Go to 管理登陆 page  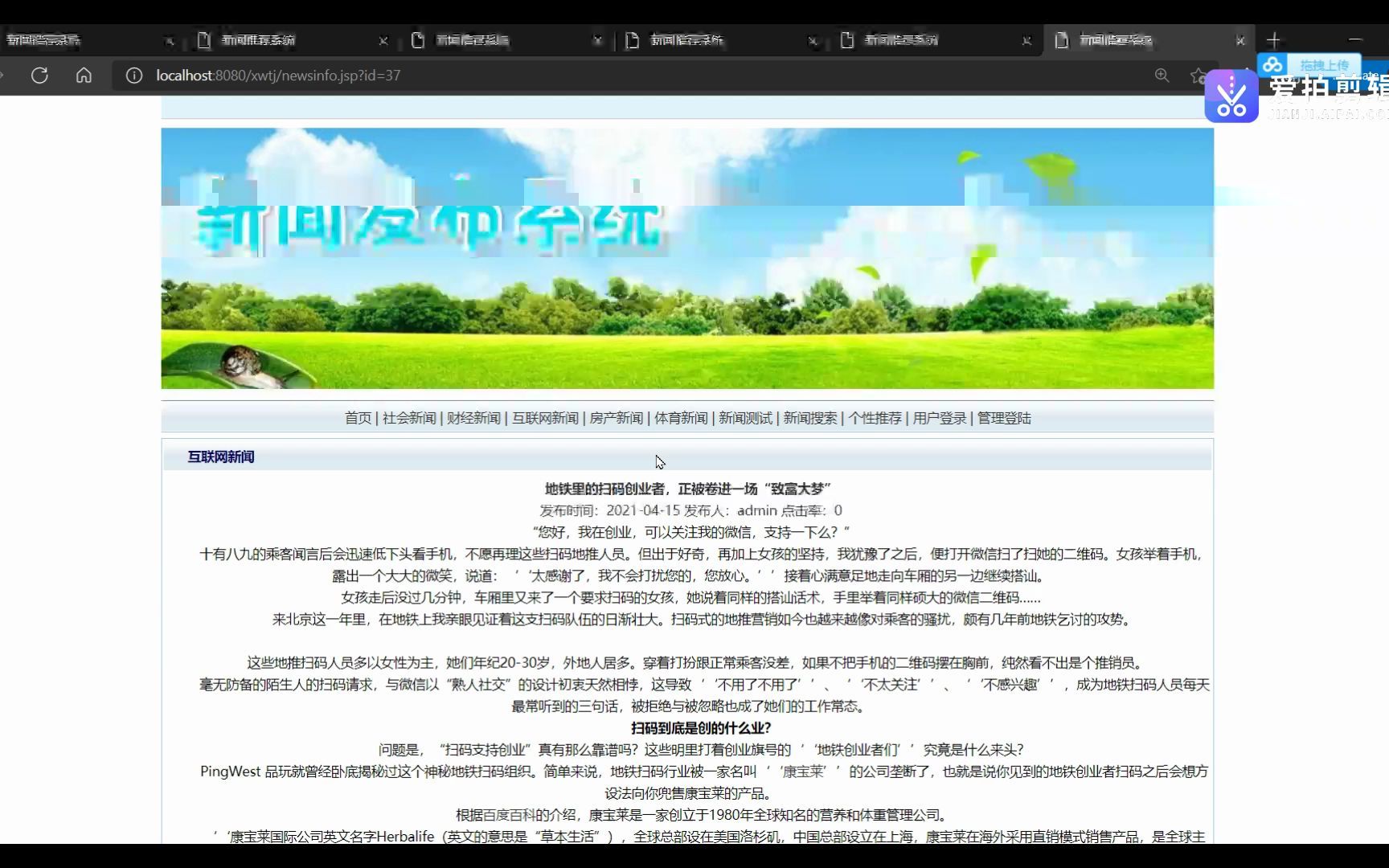tap(1004, 418)
